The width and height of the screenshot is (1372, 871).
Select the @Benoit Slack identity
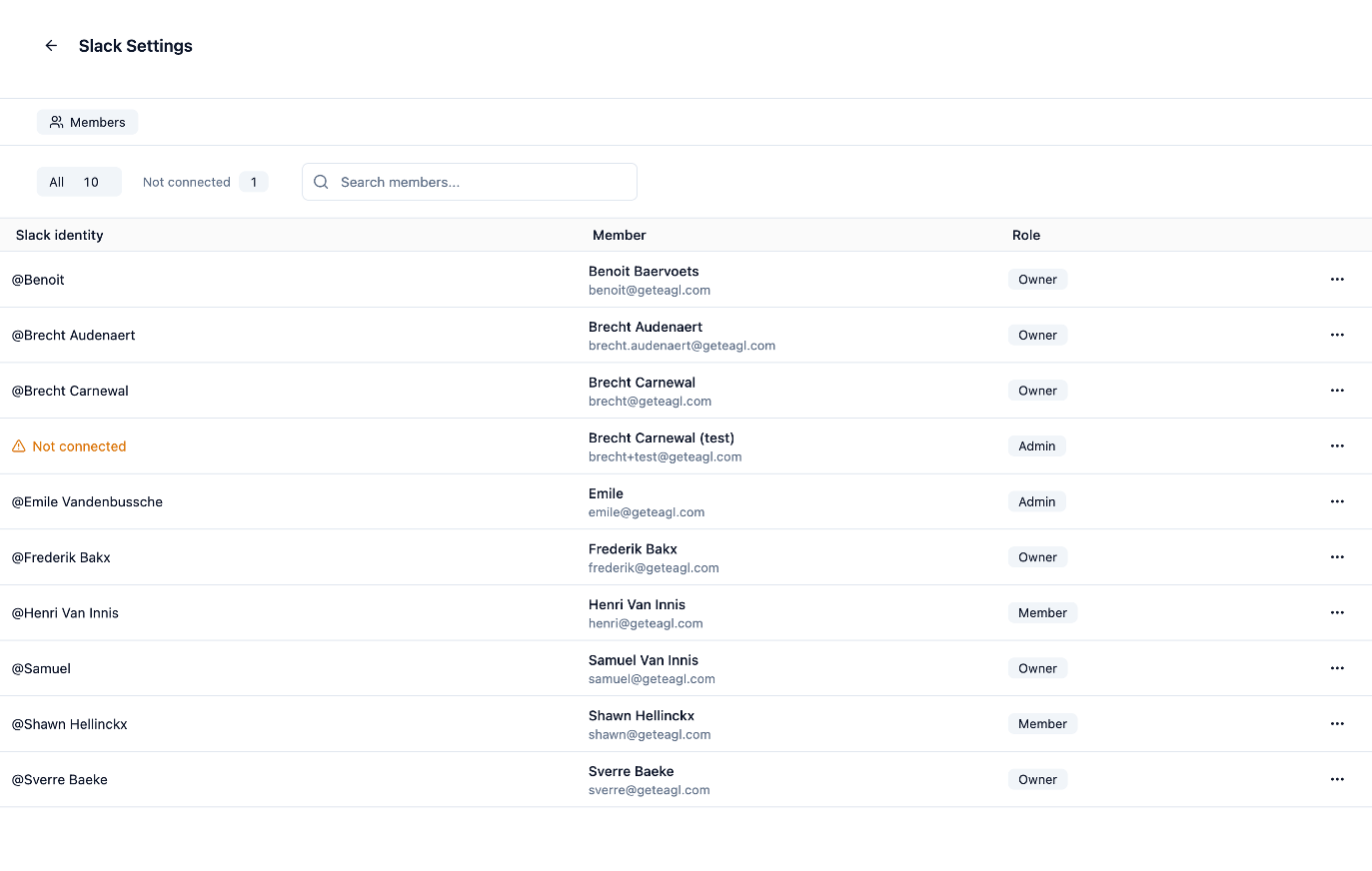pos(38,280)
